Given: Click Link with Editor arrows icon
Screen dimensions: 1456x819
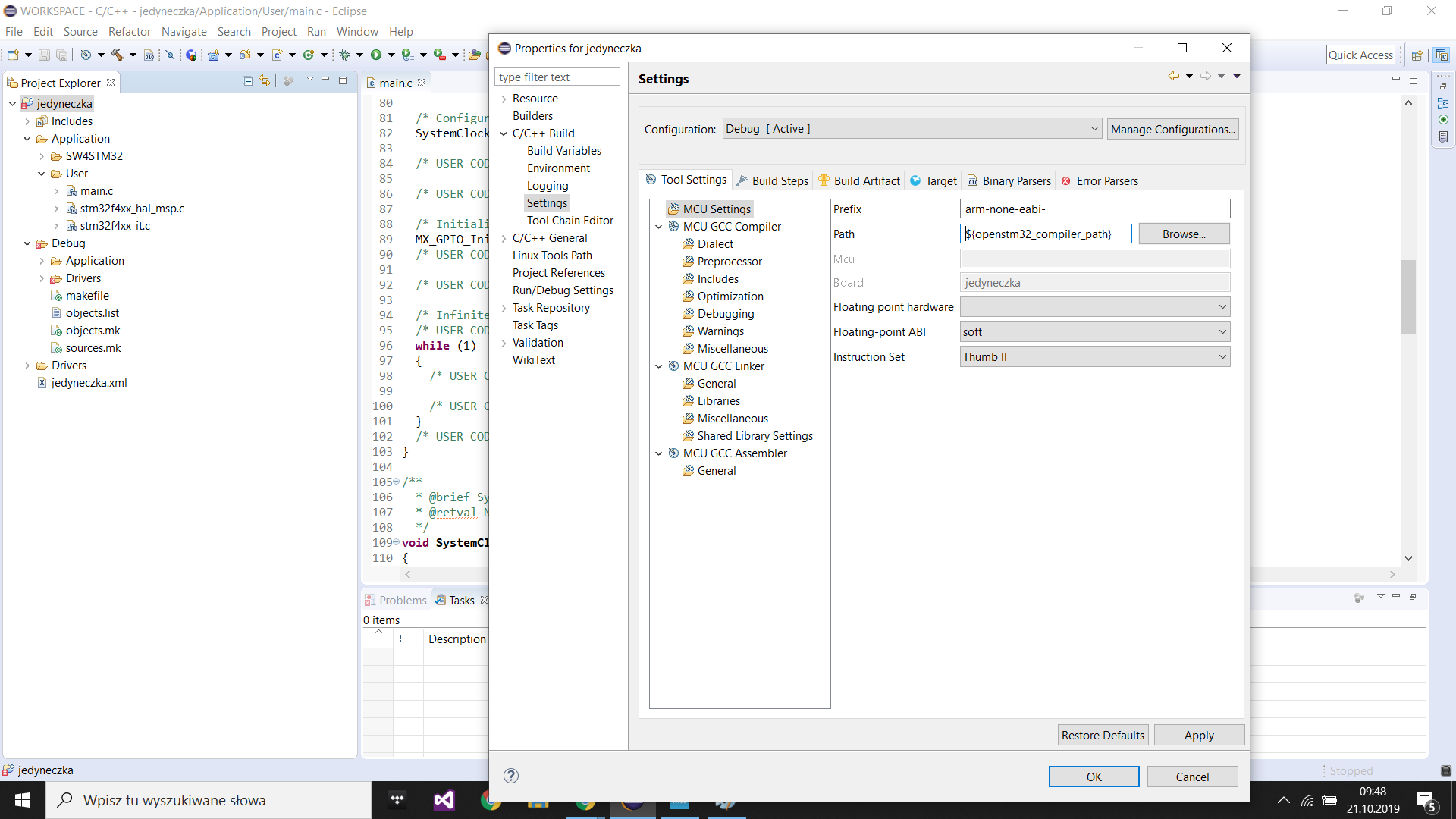Looking at the screenshot, I should (265, 80).
